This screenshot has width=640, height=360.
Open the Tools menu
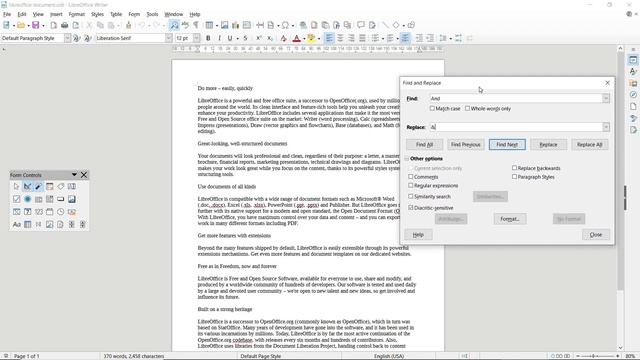click(x=152, y=14)
